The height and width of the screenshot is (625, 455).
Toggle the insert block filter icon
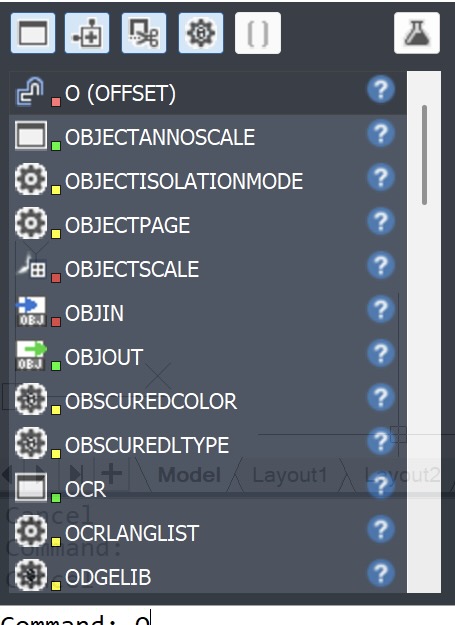pyautogui.click(x=87, y=33)
